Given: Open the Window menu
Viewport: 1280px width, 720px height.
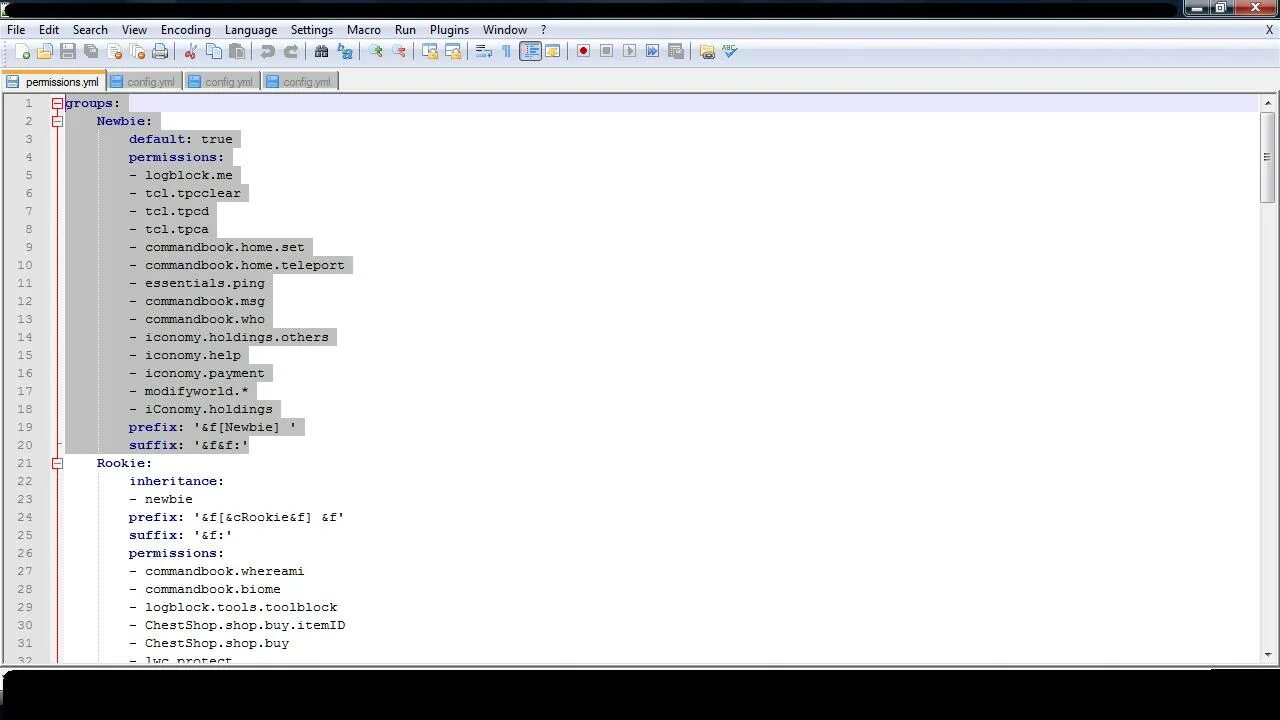Looking at the screenshot, I should click(505, 30).
